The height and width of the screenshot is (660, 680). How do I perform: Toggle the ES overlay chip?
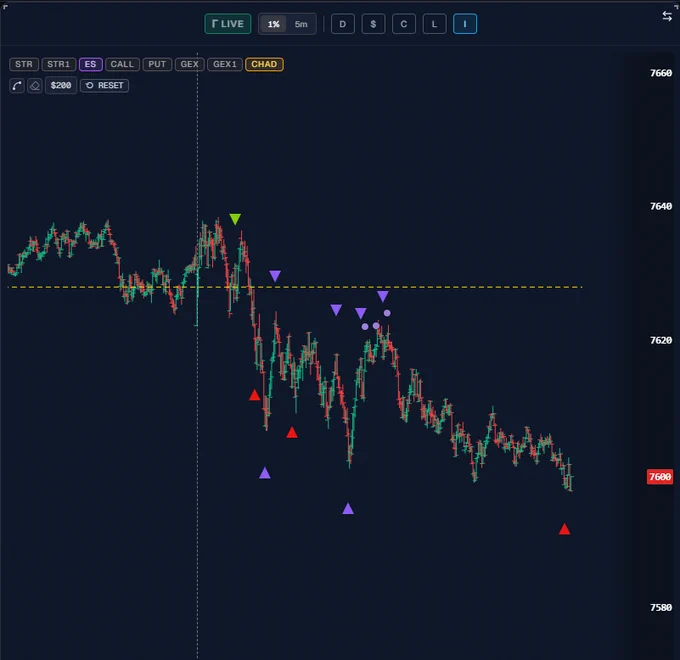(x=90, y=64)
